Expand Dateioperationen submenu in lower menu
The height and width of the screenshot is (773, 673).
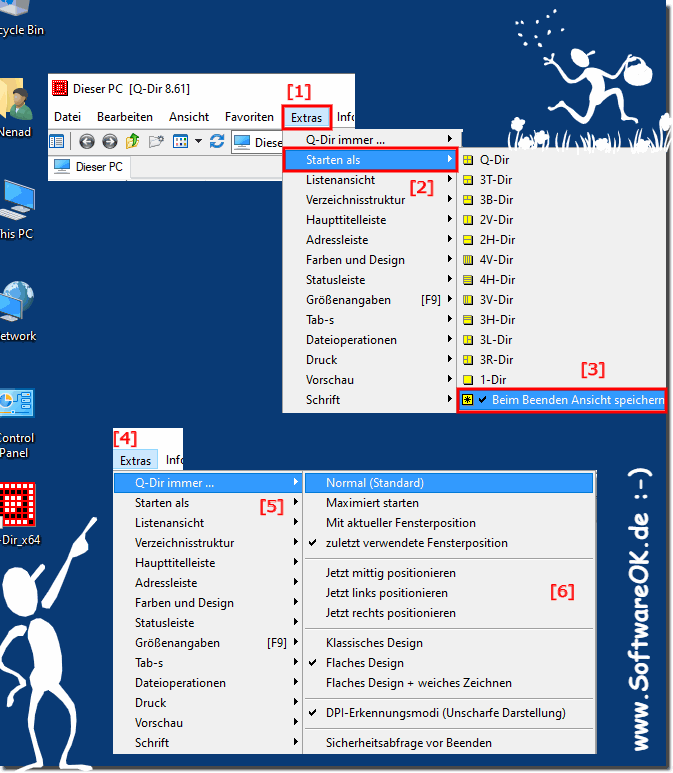208,683
